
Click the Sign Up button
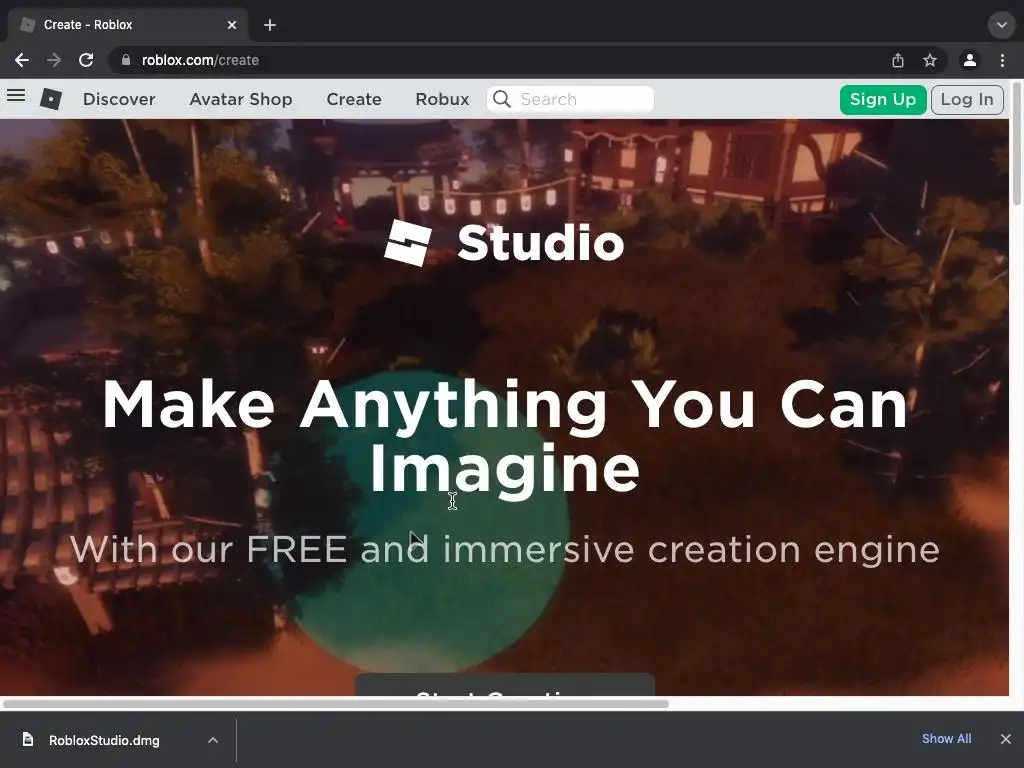(x=883, y=100)
